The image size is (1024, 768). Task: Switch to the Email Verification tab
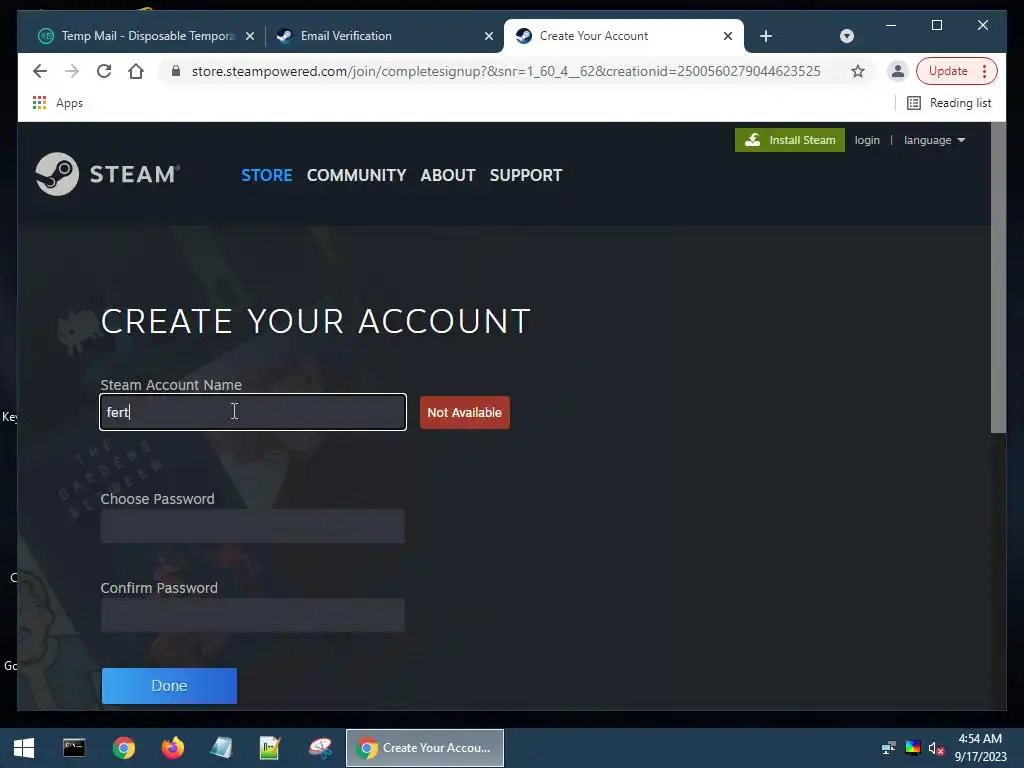click(384, 36)
